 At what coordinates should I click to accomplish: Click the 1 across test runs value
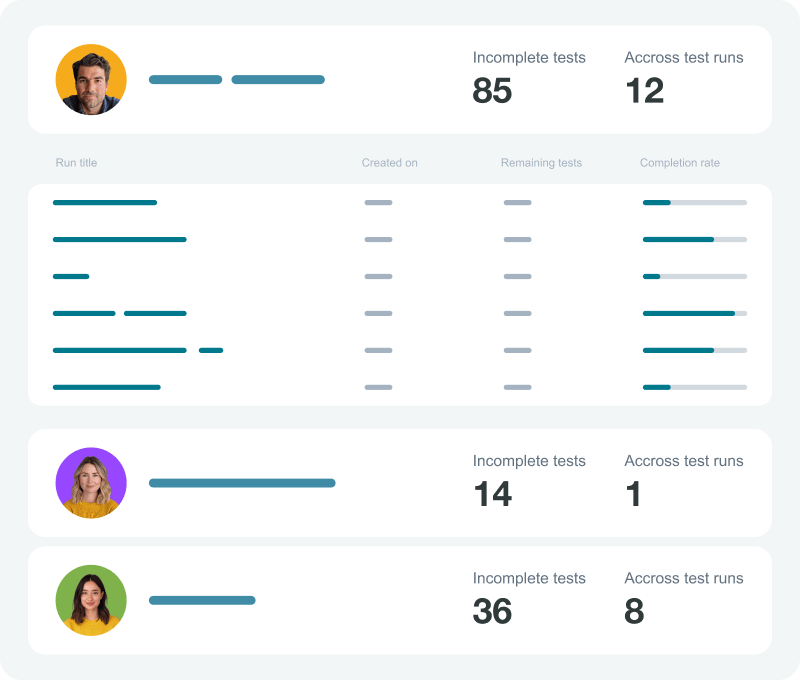point(633,494)
